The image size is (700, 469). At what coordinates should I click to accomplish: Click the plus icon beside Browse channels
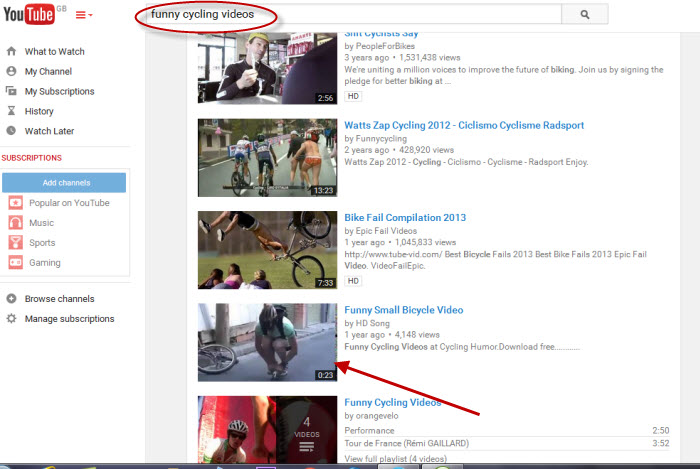12,299
